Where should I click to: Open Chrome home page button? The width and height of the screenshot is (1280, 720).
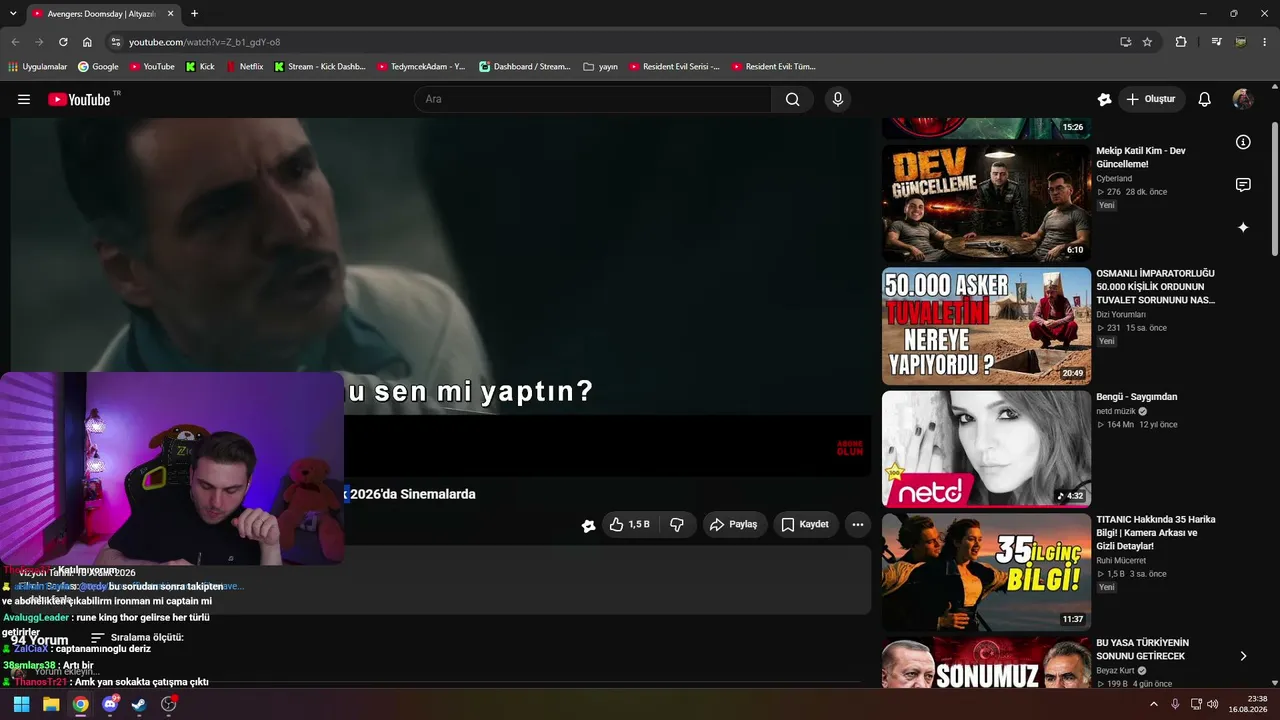click(x=87, y=42)
